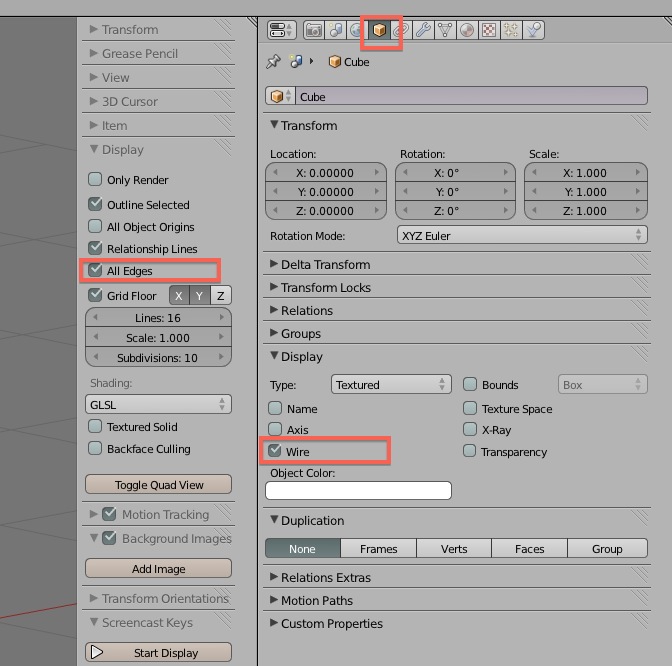This screenshot has width=672, height=666.
Task: Open the World properties globe icon
Action: tap(357, 30)
